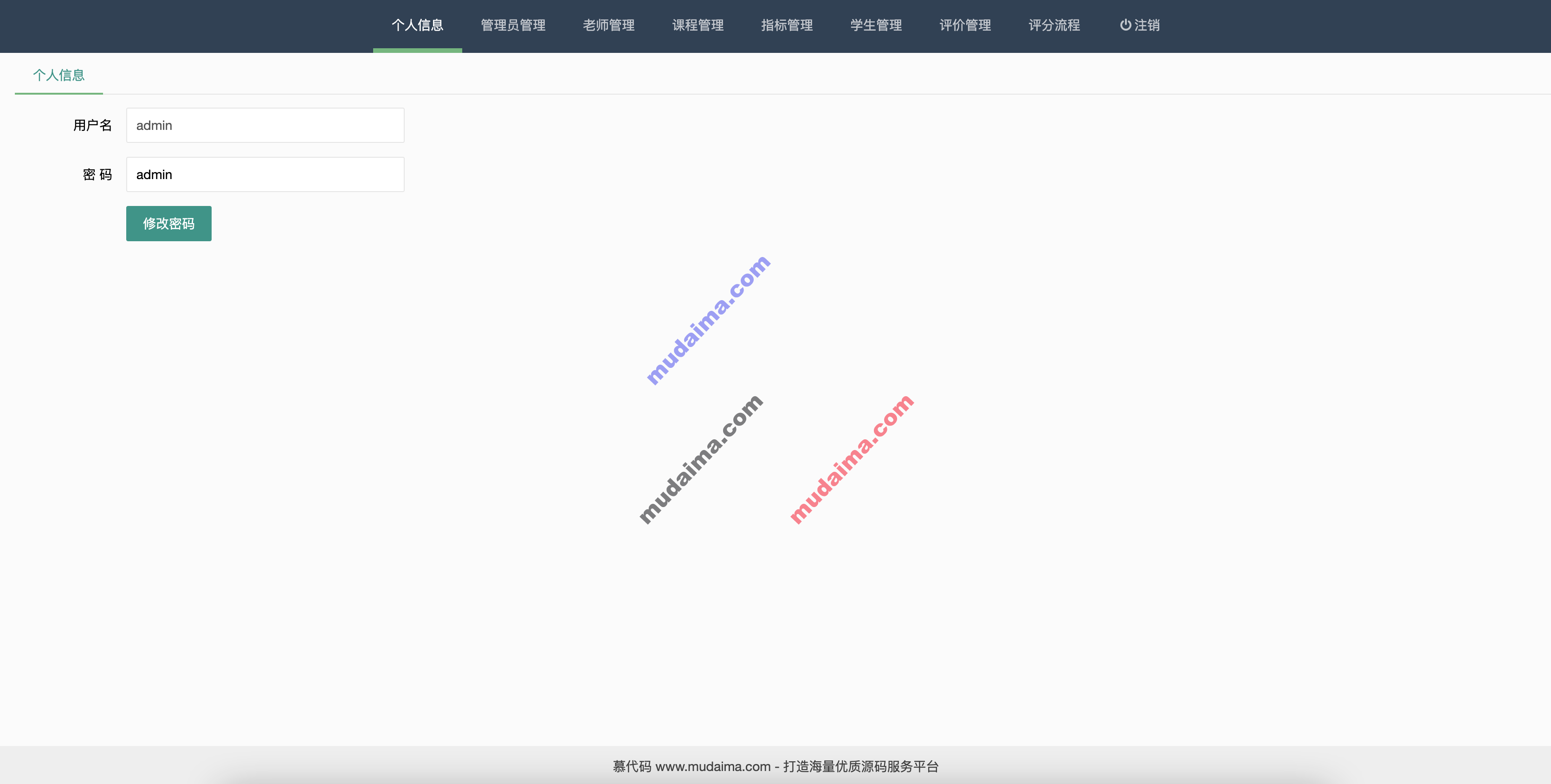Click the 修改密码 button
The height and width of the screenshot is (784, 1551).
[168, 224]
